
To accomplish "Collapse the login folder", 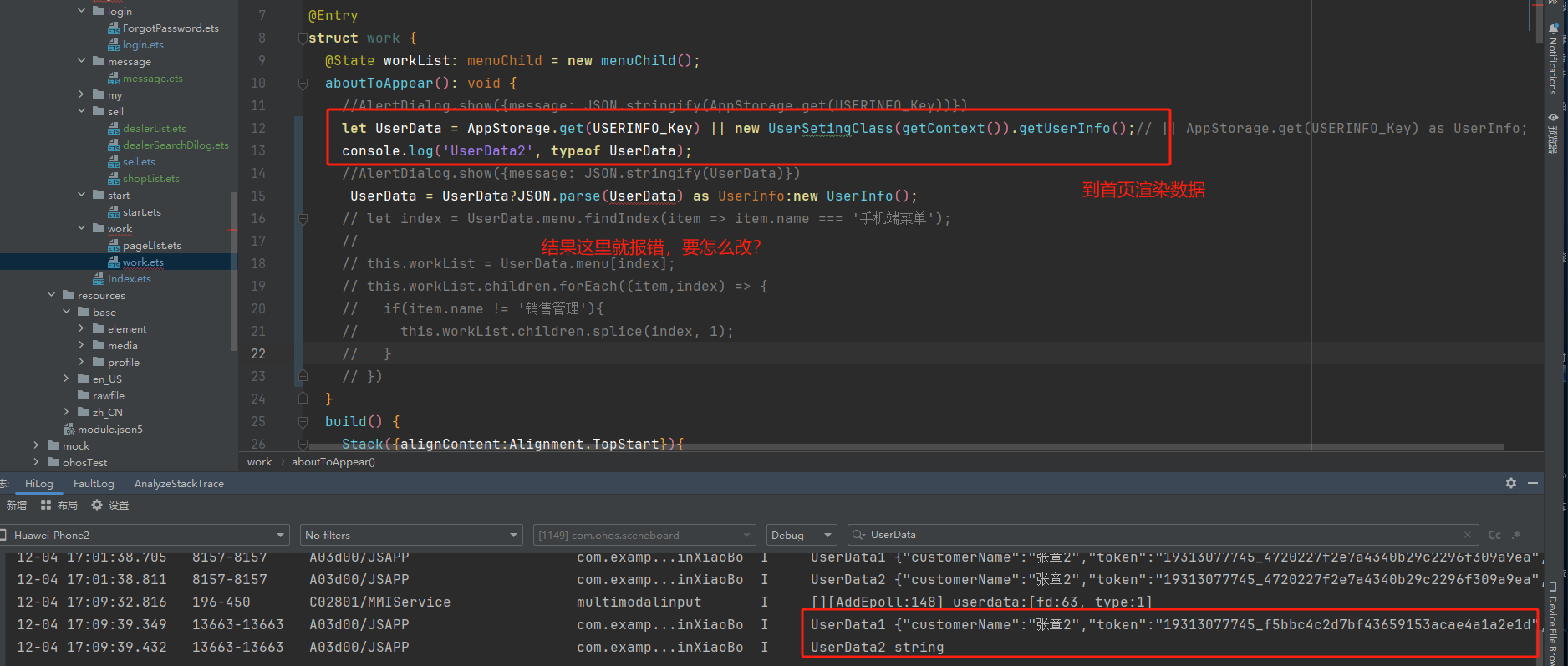I will click(x=81, y=11).
